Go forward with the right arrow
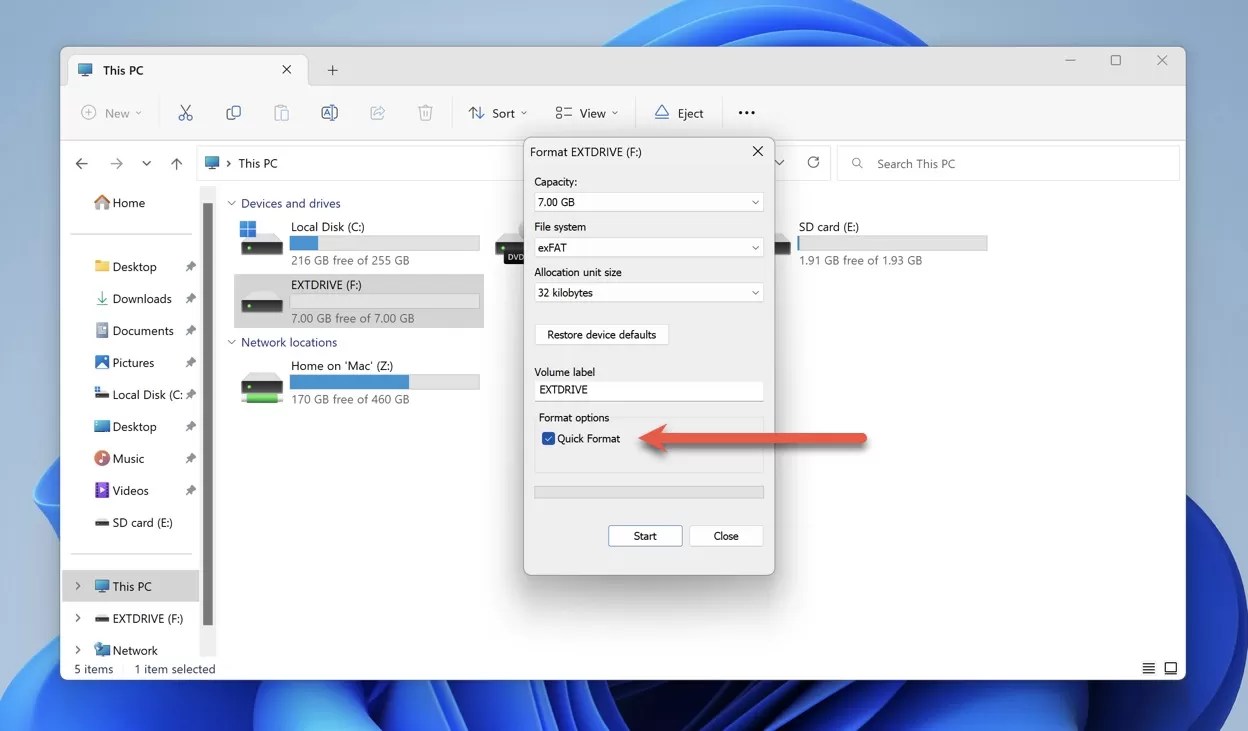Screen dimensions: 1248x731 click(x=116, y=163)
